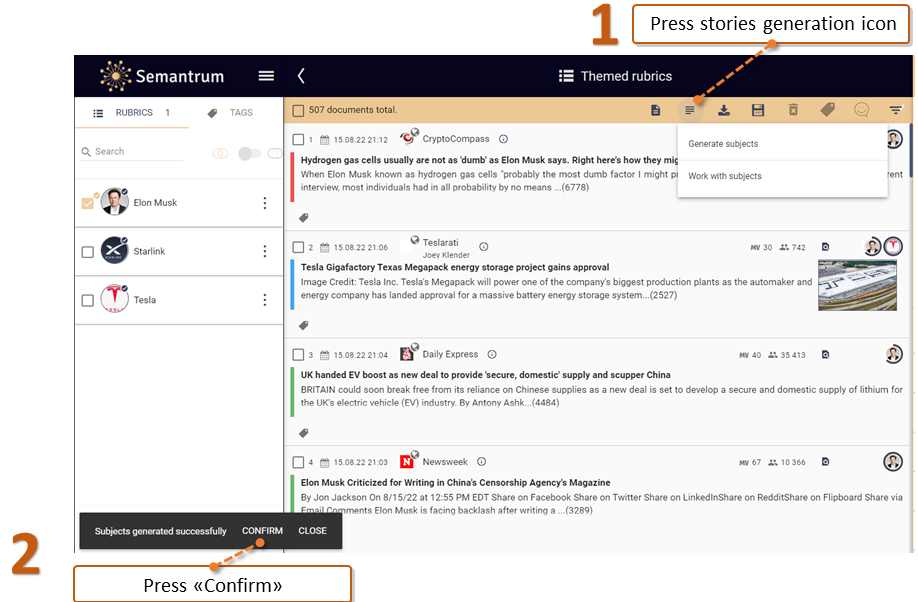
Task: Switch to the TAGS tab
Action: (x=231, y=112)
